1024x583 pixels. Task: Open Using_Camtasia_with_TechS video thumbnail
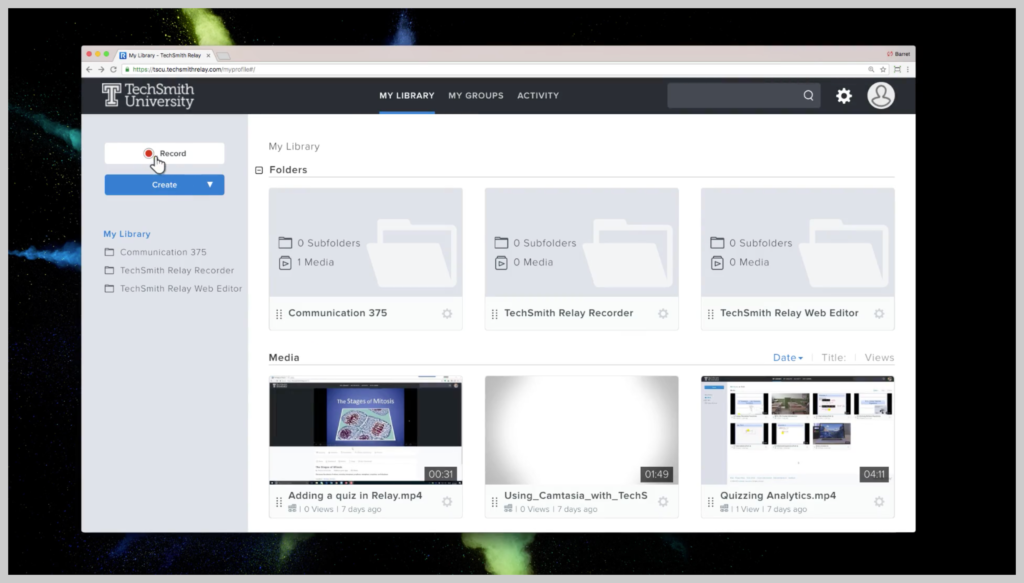point(581,430)
